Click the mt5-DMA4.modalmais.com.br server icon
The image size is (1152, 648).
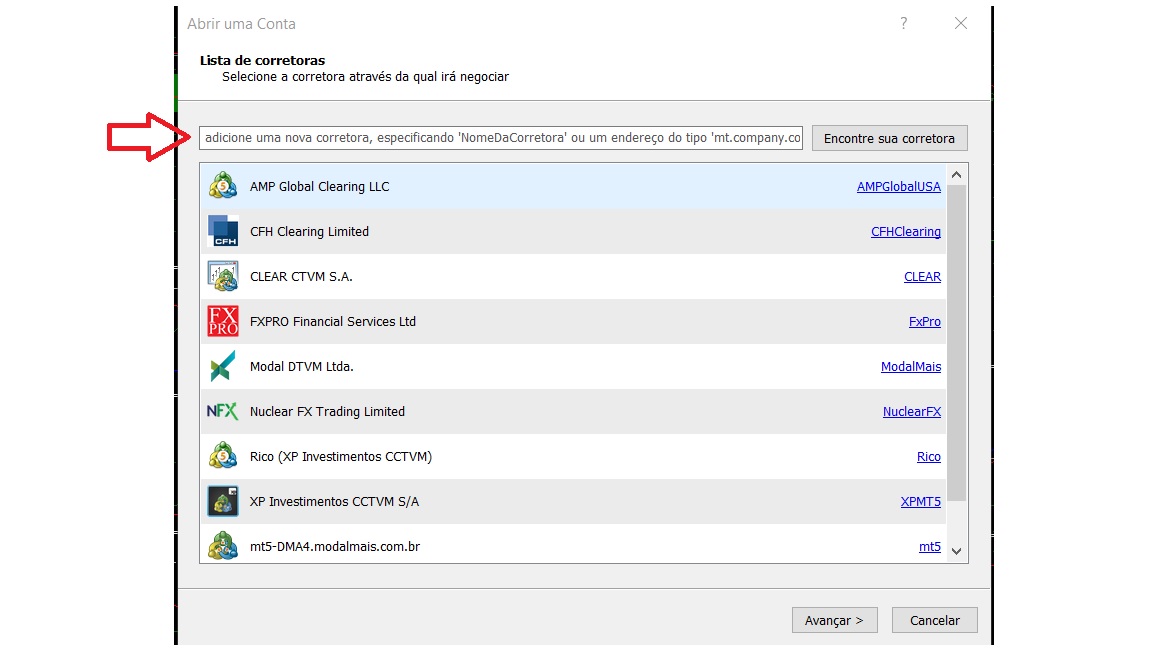222,547
